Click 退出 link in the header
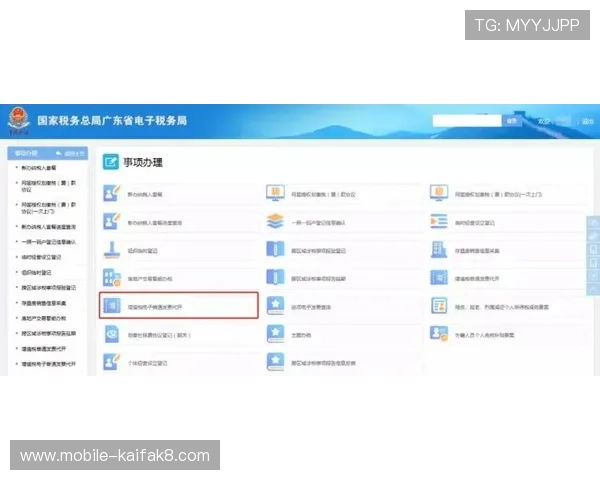 tap(587, 121)
